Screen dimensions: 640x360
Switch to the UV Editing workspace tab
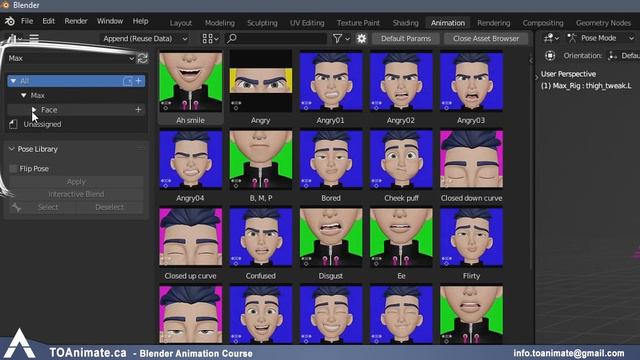[x=307, y=23]
